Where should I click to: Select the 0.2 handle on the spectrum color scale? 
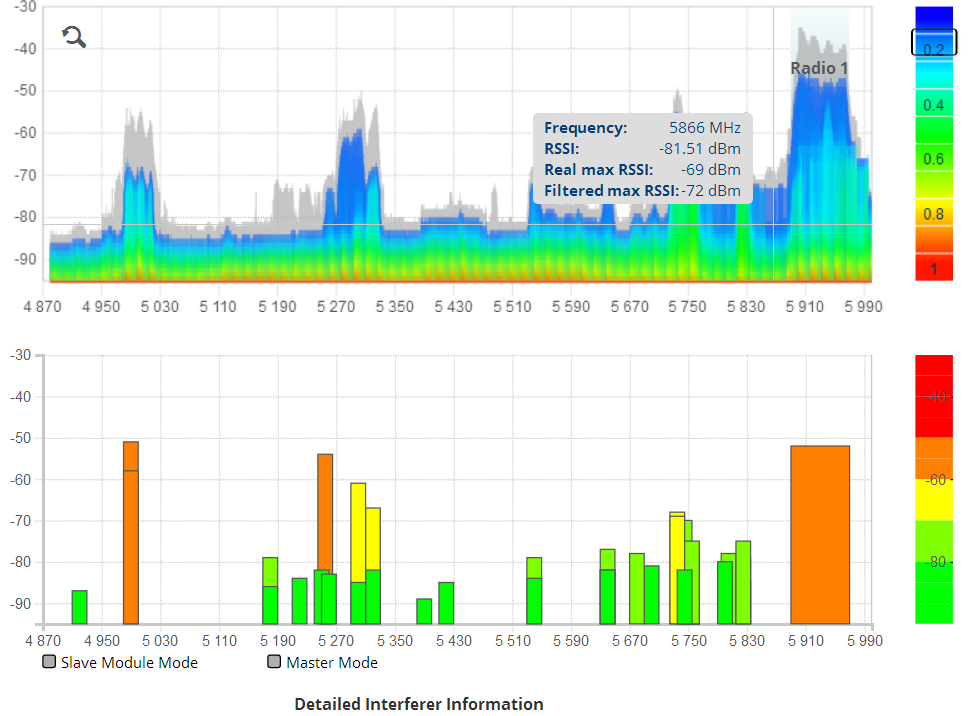click(x=934, y=43)
